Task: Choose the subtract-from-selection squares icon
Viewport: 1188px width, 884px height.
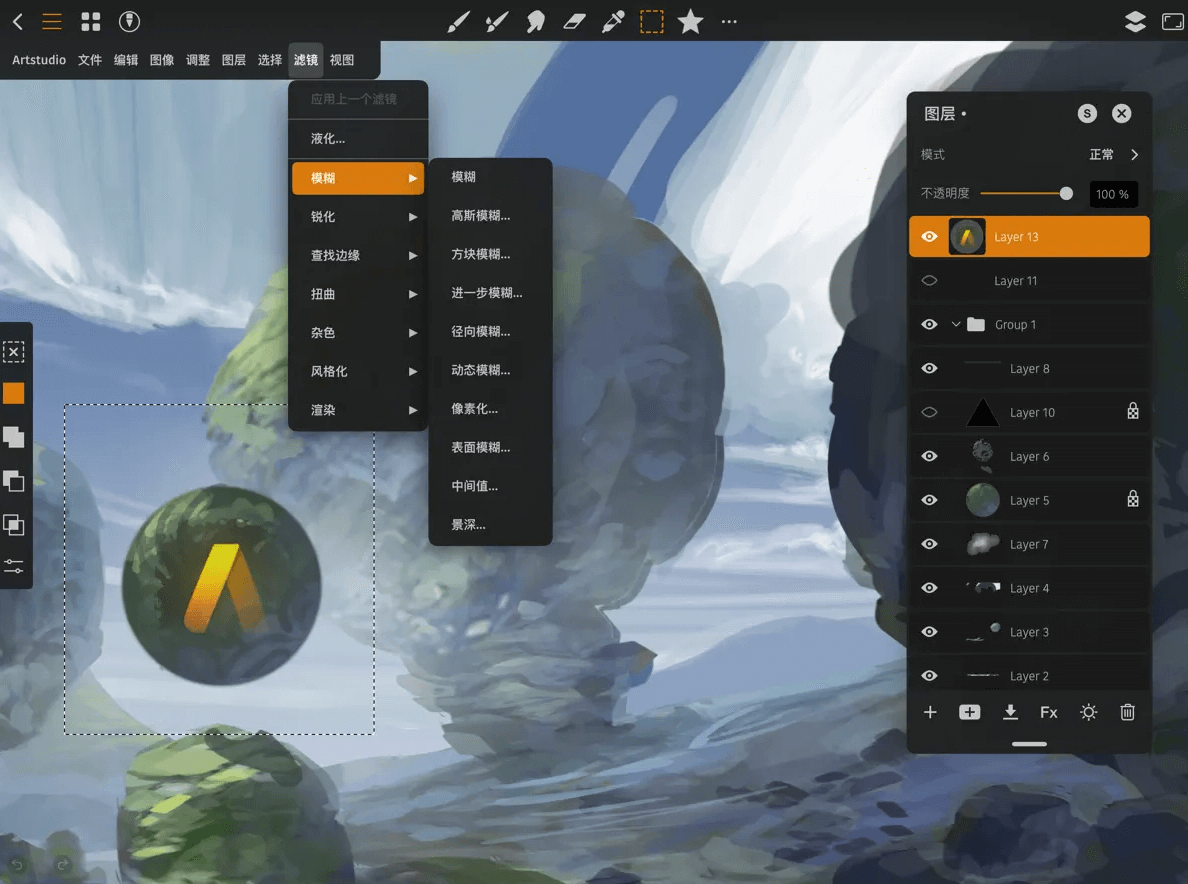Action: (x=14, y=481)
